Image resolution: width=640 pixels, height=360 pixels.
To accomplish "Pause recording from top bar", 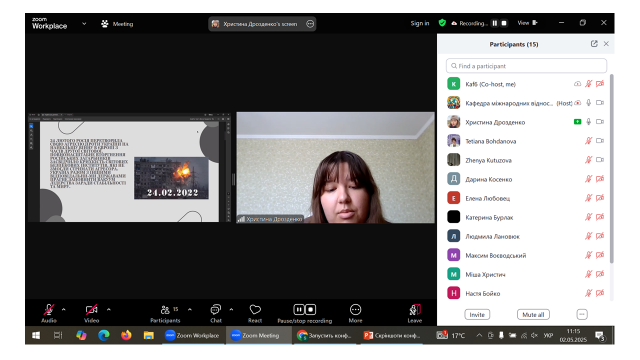I will 495,23.
